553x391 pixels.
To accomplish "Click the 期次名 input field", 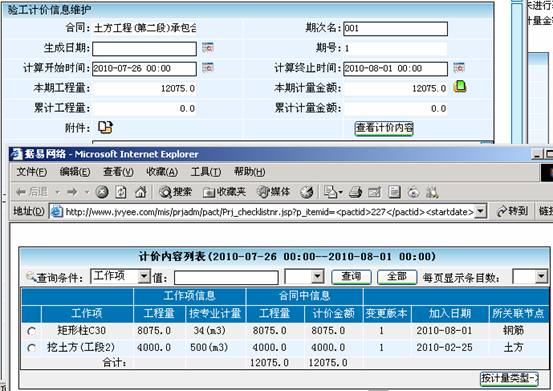I will click(395, 29).
